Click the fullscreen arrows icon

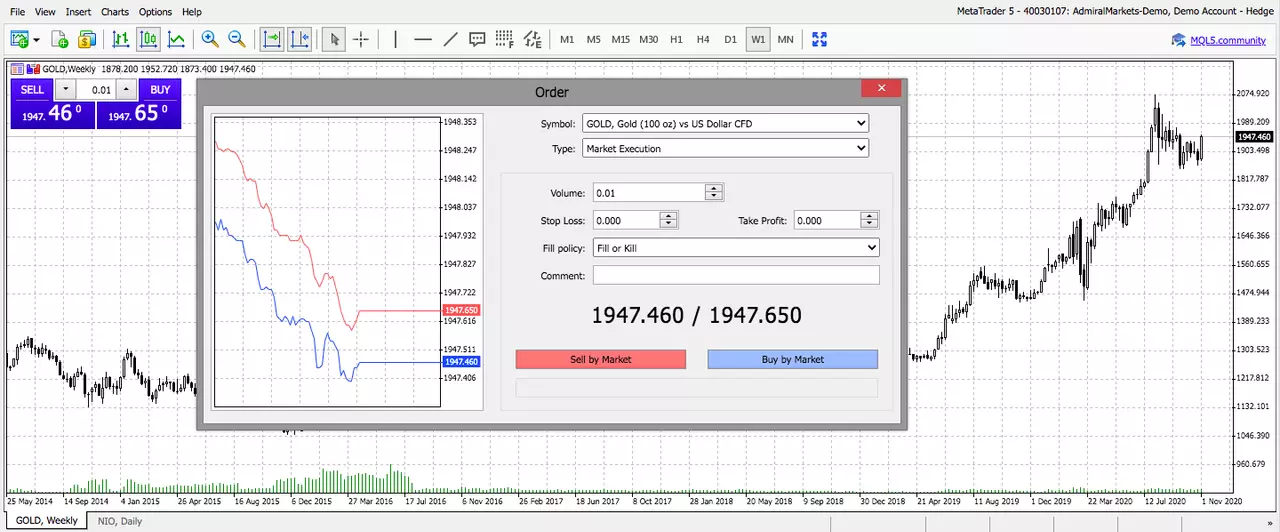[x=820, y=40]
